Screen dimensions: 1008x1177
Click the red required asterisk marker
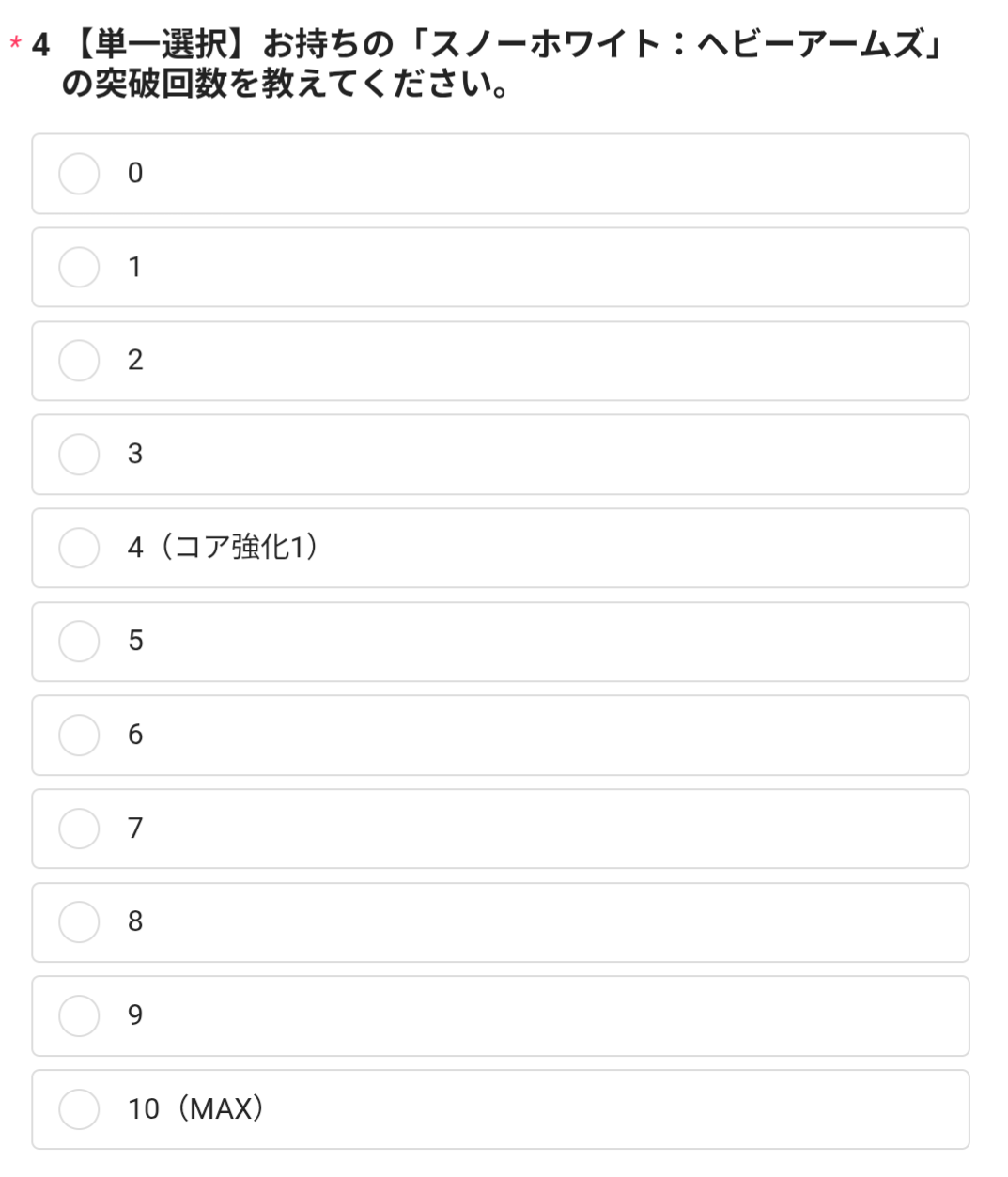click(x=15, y=44)
